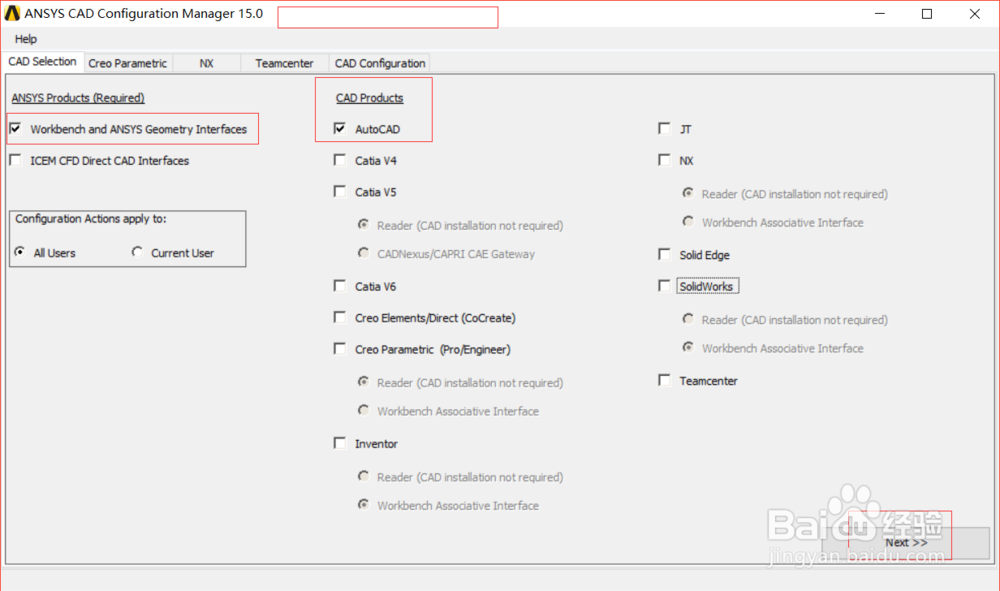Choose Reader option under Creo Parametric
The width and height of the screenshot is (1000, 591).
point(364,382)
